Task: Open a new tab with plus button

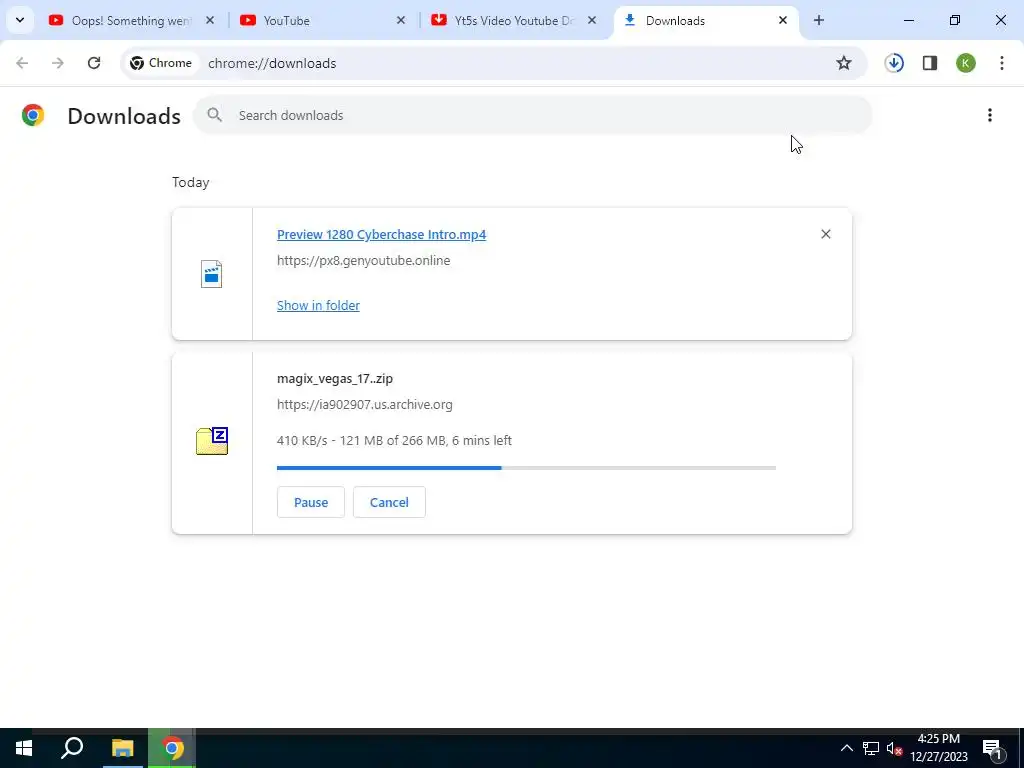Action: [818, 20]
